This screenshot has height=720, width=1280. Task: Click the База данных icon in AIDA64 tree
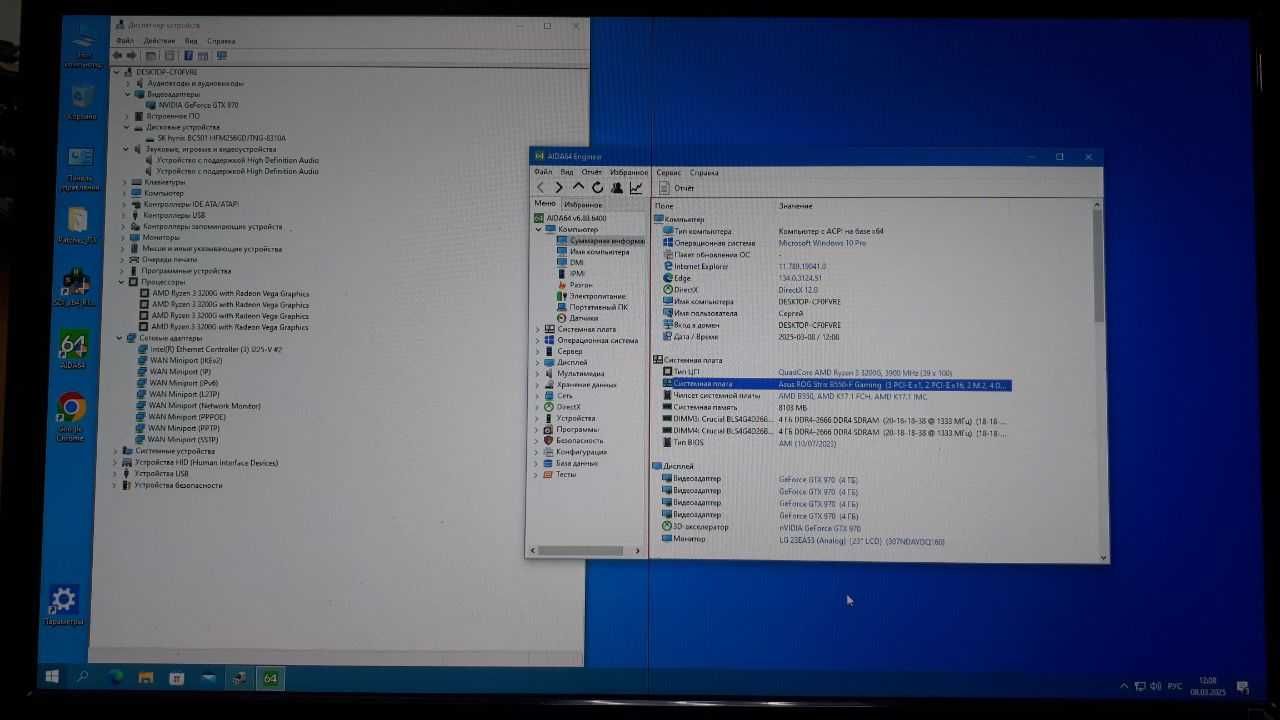[549, 463]
